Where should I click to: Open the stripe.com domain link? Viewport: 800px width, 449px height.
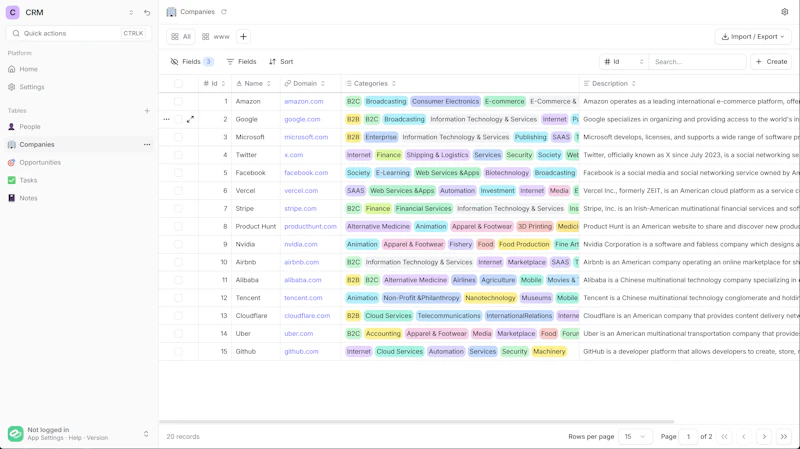tap(301, 209)
